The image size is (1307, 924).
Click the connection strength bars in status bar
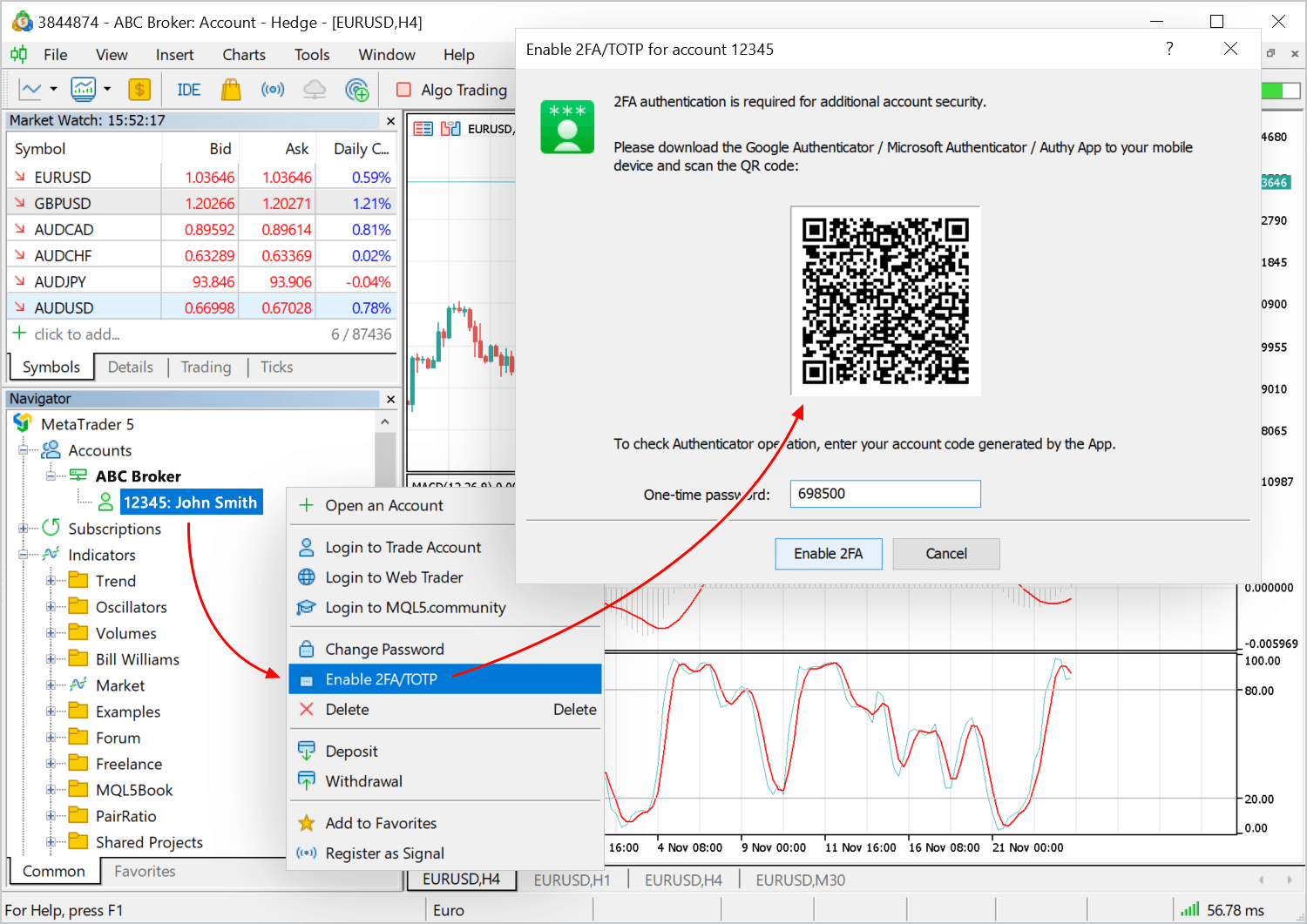click(x=1190, y=909)
